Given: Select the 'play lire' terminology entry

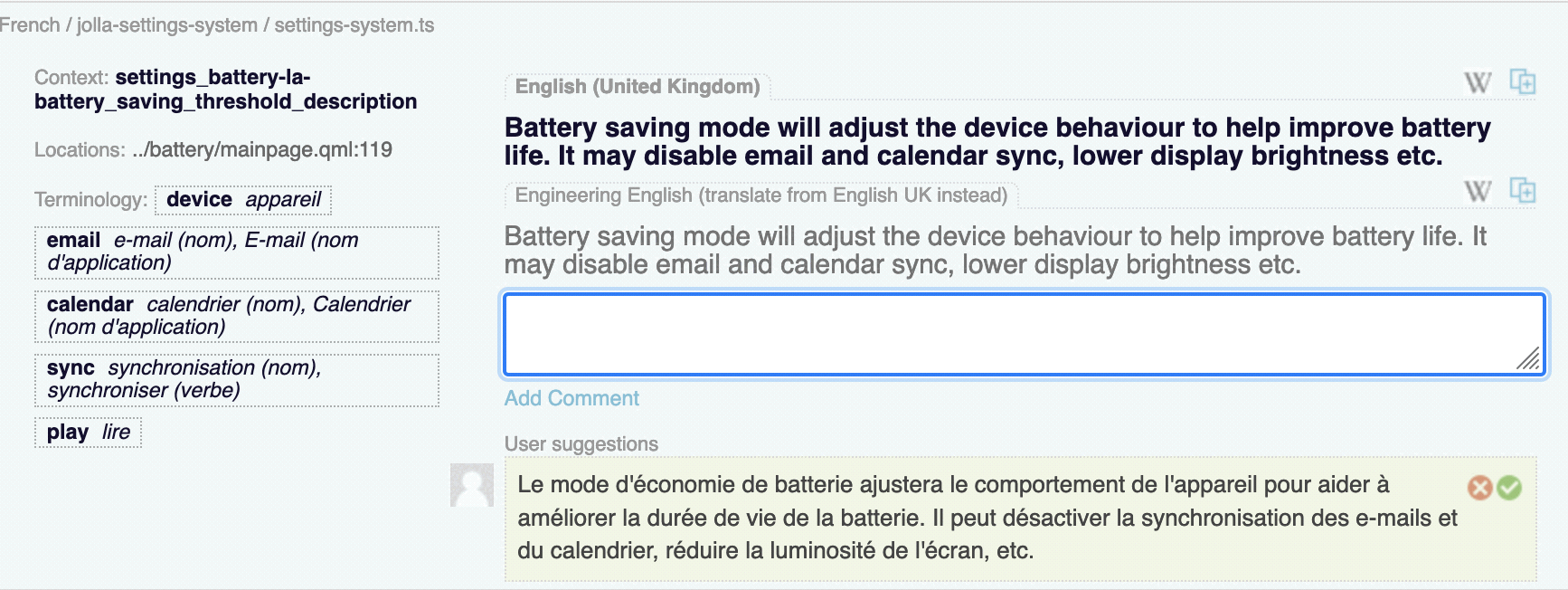Looking at the screenshot, I should (x=89, y=433).
